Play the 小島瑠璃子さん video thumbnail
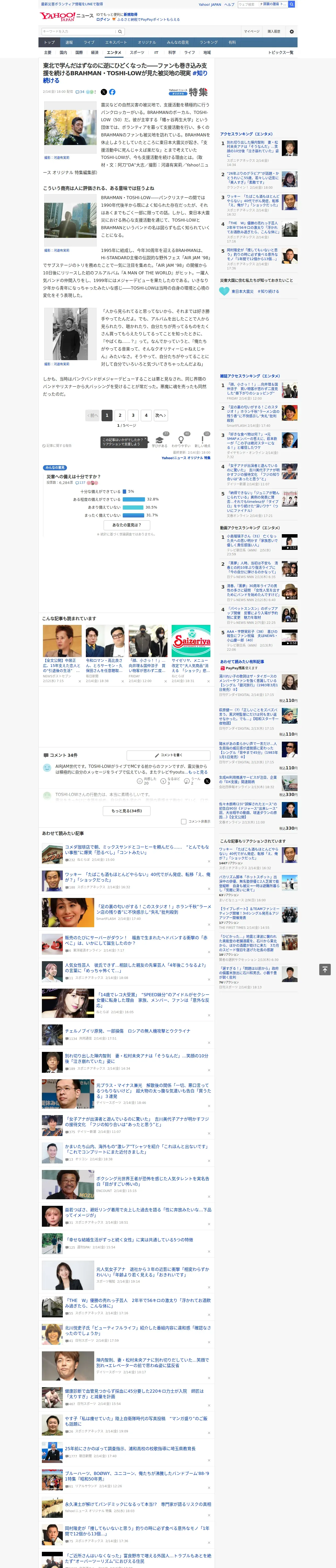Screen dimensions: 336x1568 click(x=290, y=542)
